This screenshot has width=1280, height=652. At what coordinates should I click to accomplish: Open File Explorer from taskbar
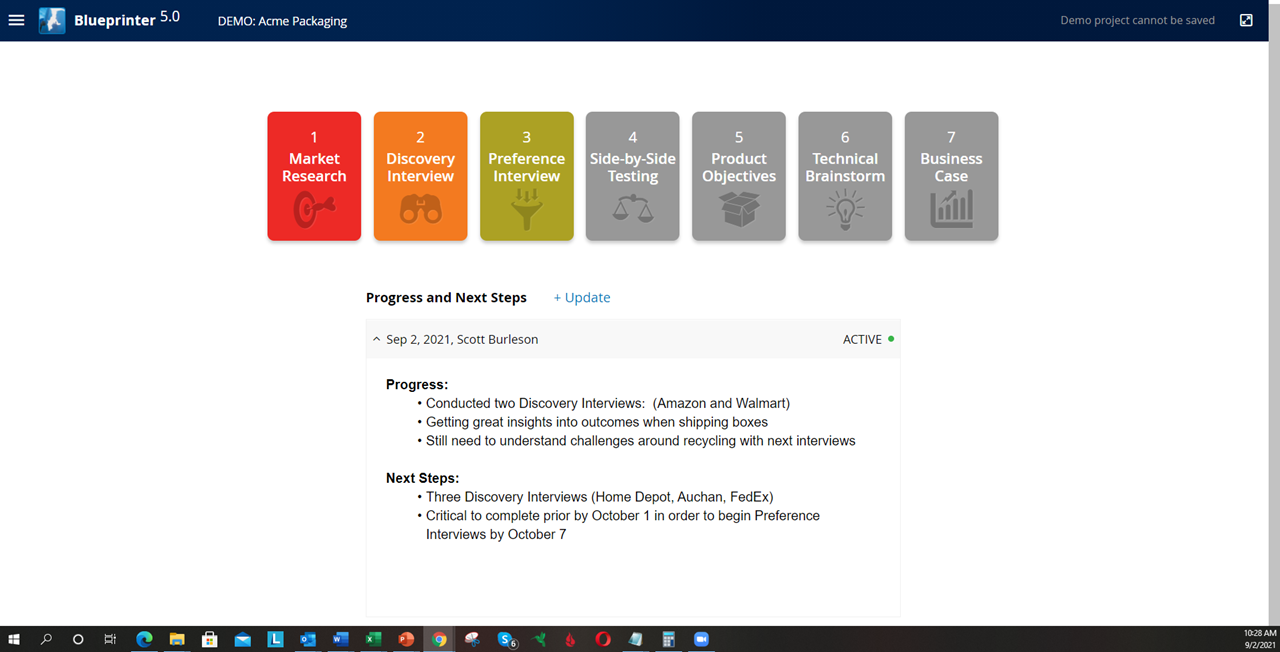point(177,639)
